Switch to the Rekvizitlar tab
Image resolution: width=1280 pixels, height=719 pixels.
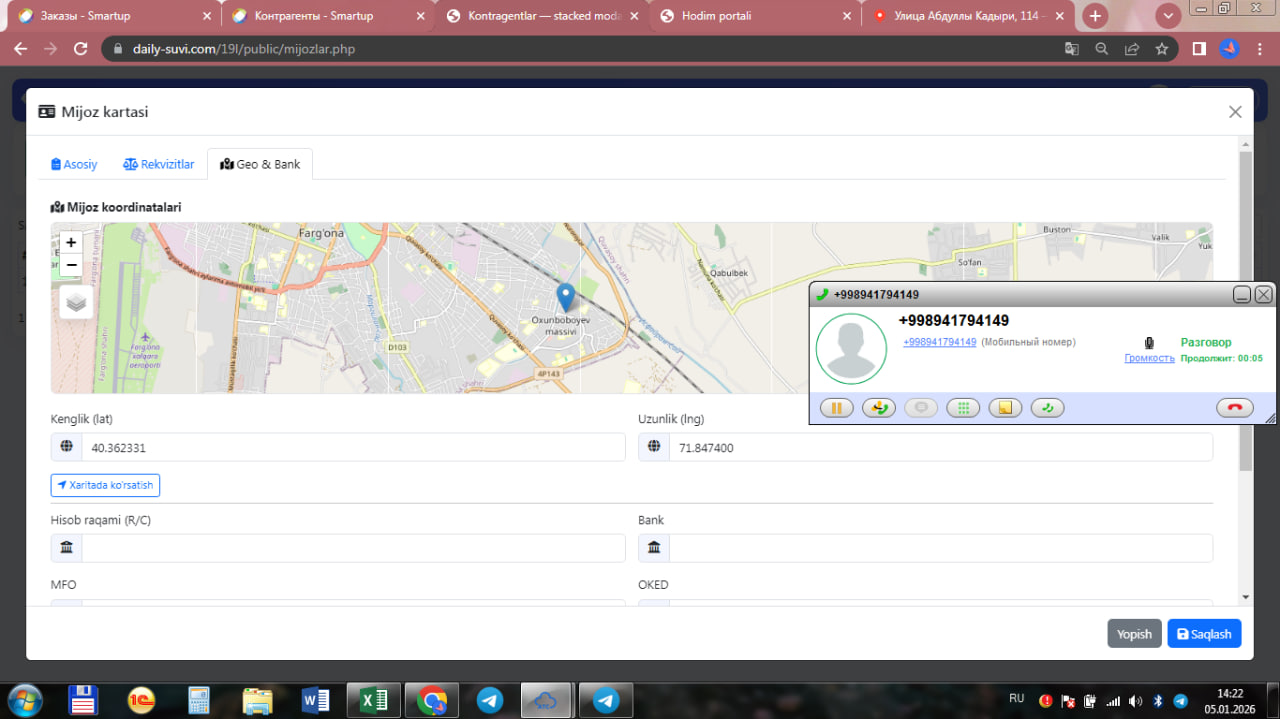pyautogui.click(x=158, y=164)
